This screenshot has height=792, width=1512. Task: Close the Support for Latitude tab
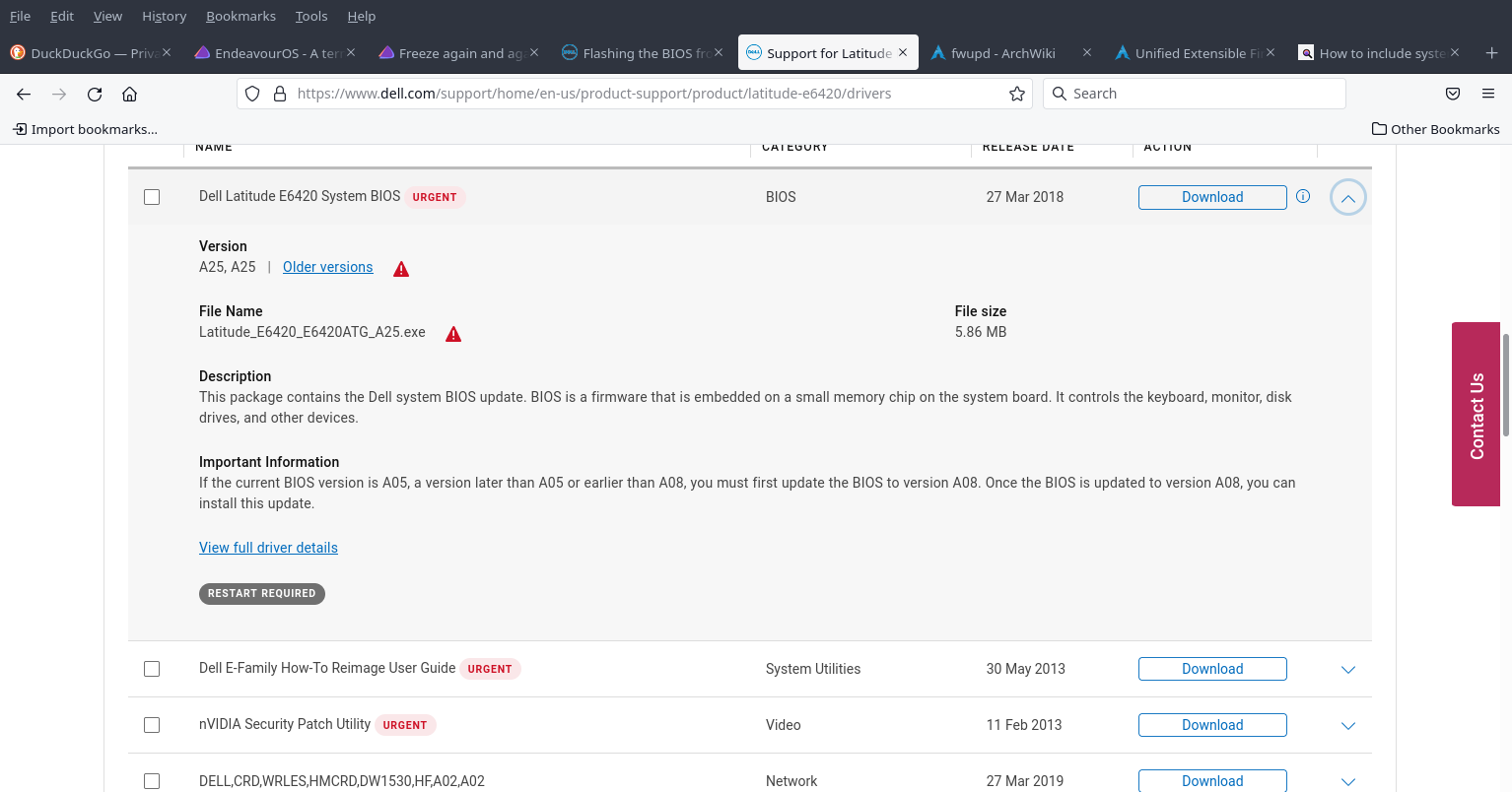[903, 52]
